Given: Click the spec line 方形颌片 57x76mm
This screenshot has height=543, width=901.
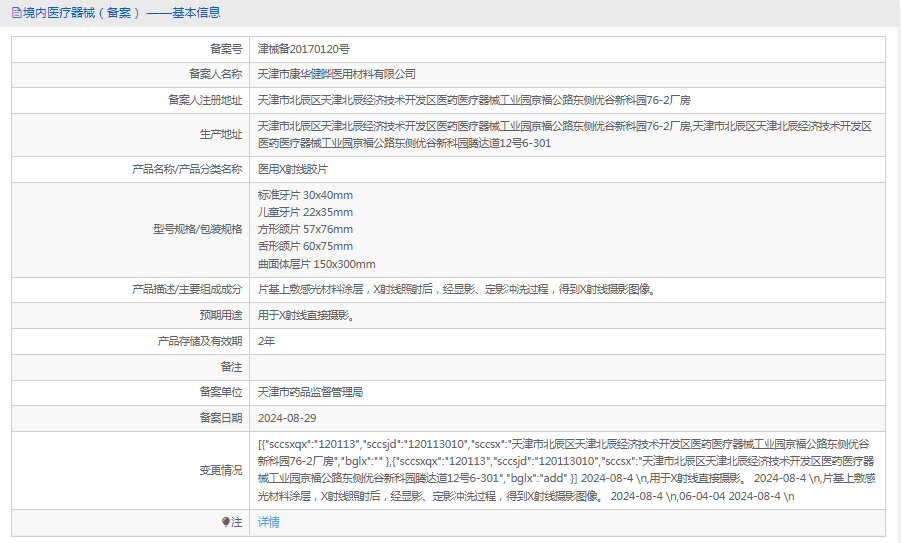Looking at the screenshot, I should tap(305, 229).
